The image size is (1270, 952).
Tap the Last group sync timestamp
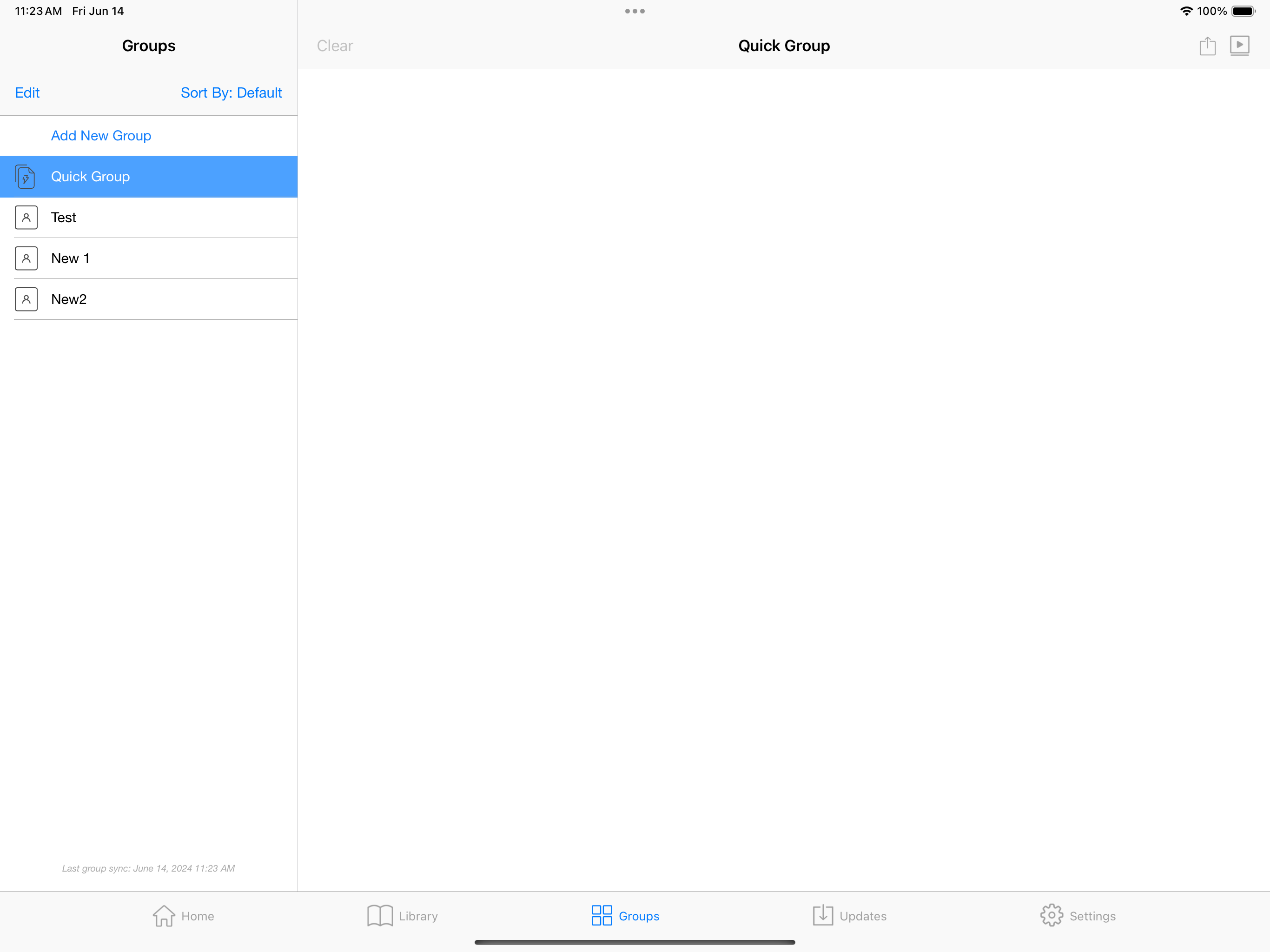point(149,868)
